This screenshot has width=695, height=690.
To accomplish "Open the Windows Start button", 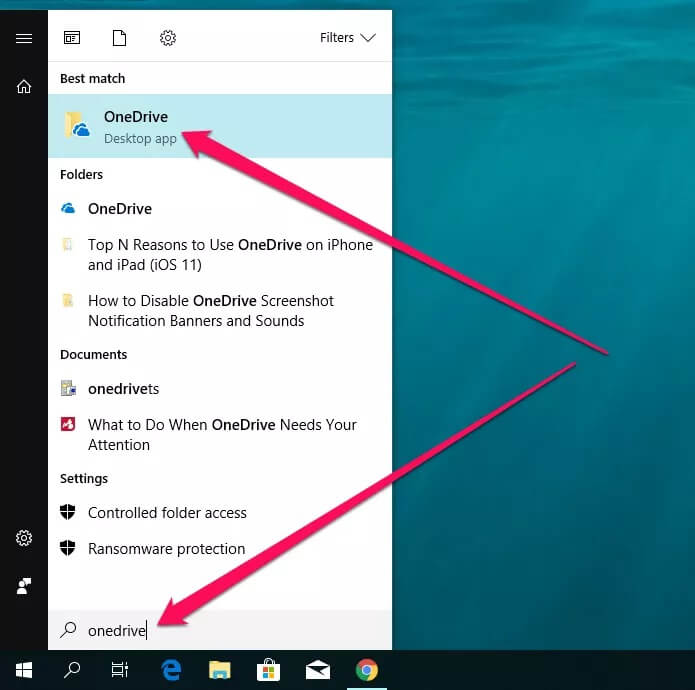I will click(x=24, y=670).
